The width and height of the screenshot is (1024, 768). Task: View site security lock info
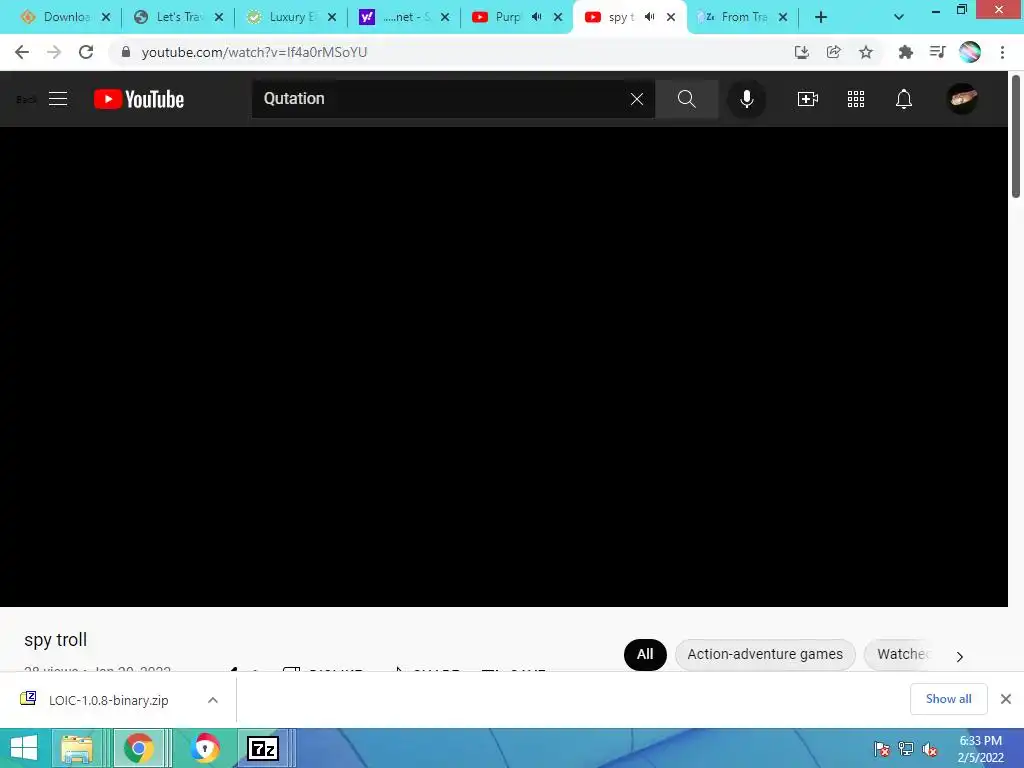(125, 52)
